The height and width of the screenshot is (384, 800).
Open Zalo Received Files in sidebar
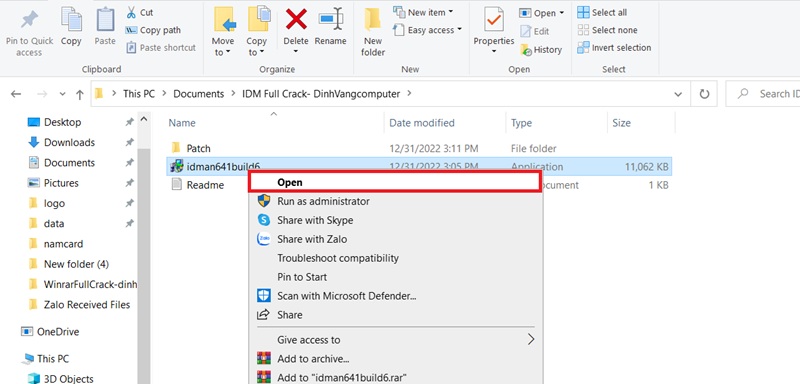coord(87,305)
